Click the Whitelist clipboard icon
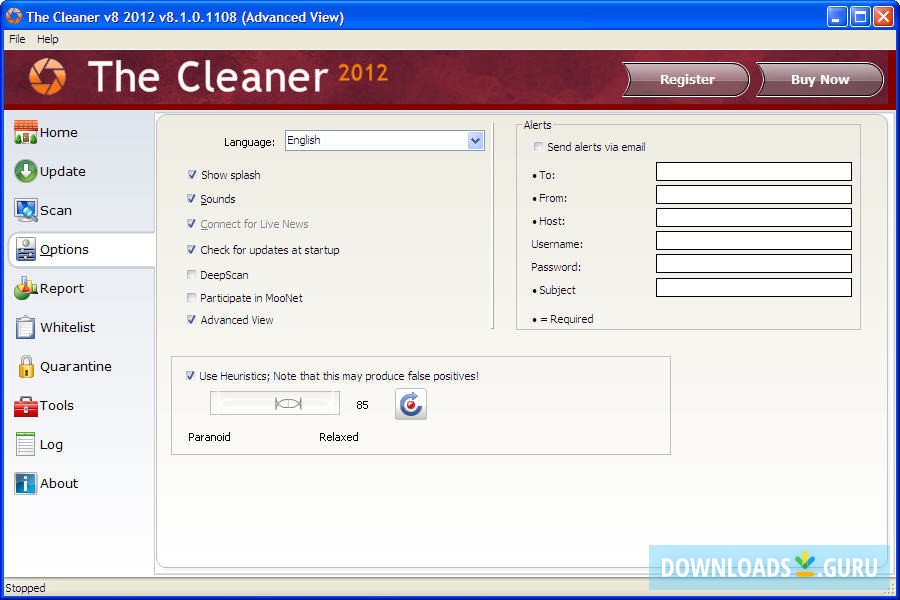The image size is (900, 600). 26,327
